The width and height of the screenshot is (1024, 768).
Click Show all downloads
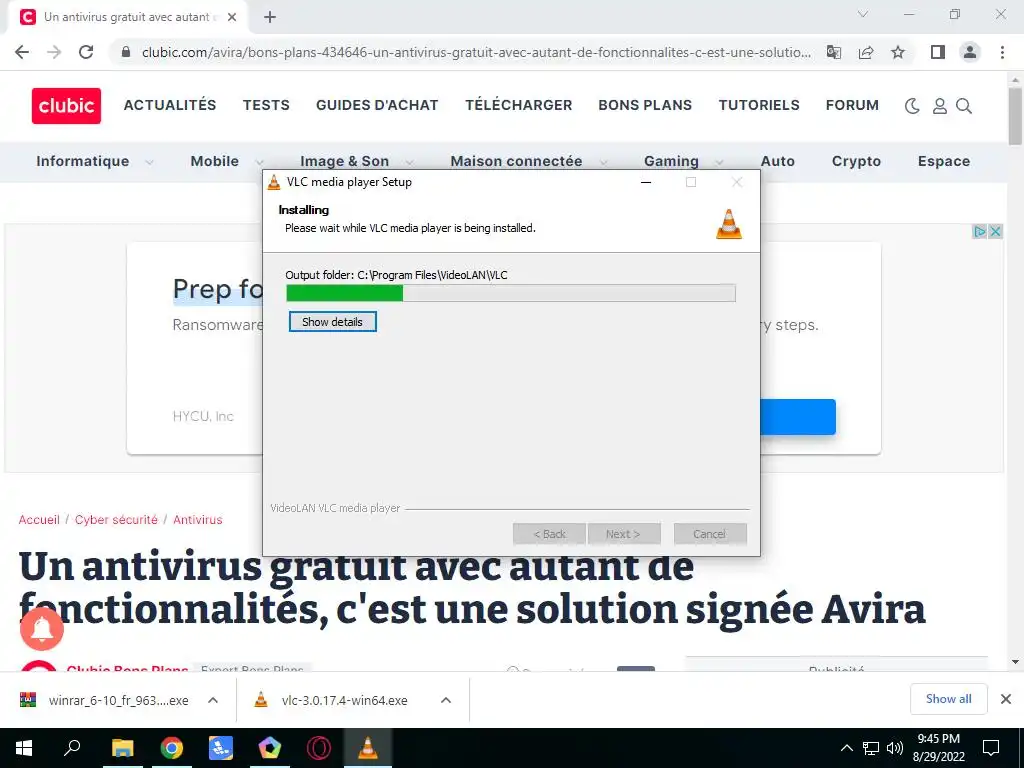pyautogui.click(x=948, y=699)
